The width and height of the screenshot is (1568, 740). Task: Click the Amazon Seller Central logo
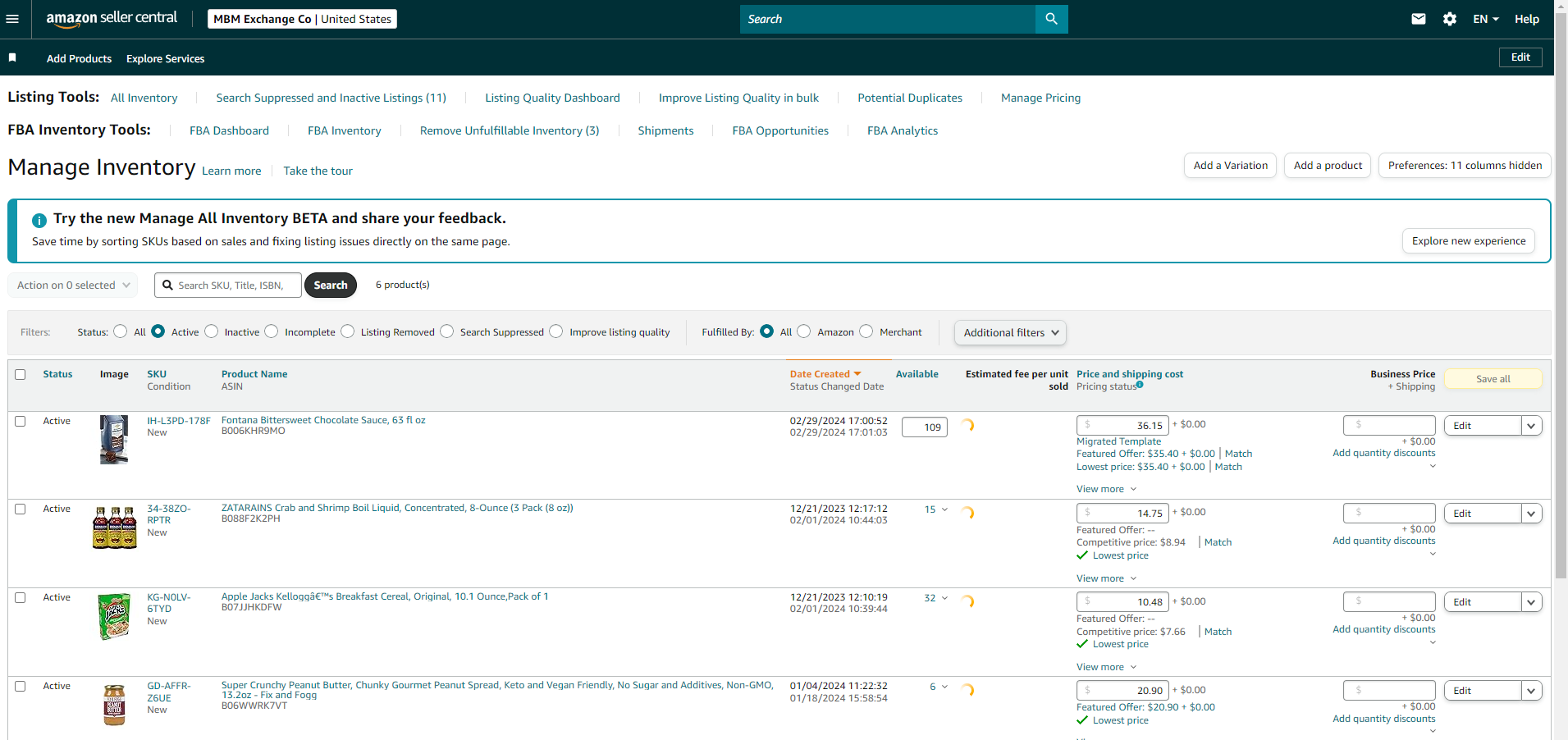pyautogui.click(x=112, y=19)
